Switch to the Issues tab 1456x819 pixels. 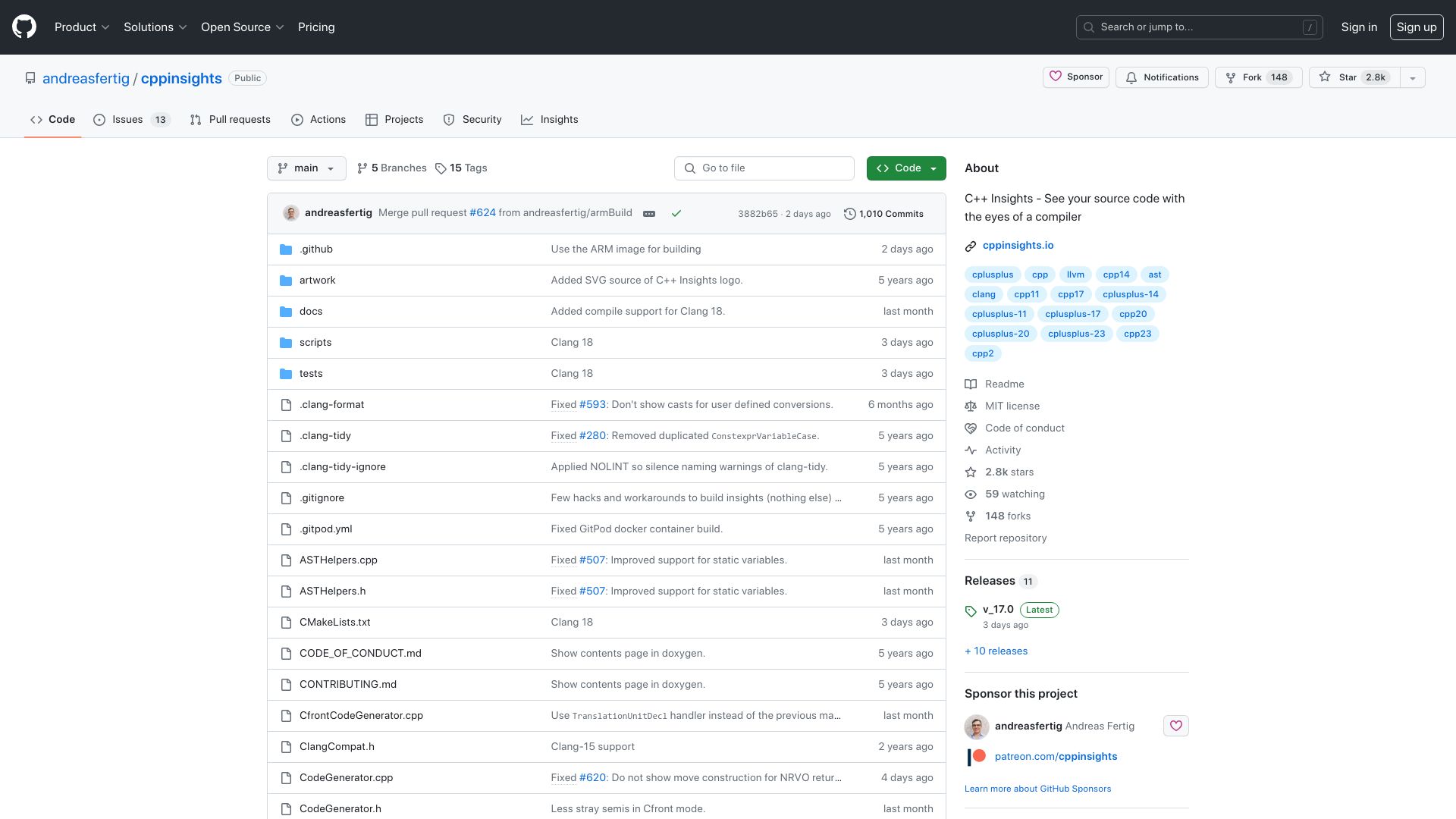click(x=131, y=120)
